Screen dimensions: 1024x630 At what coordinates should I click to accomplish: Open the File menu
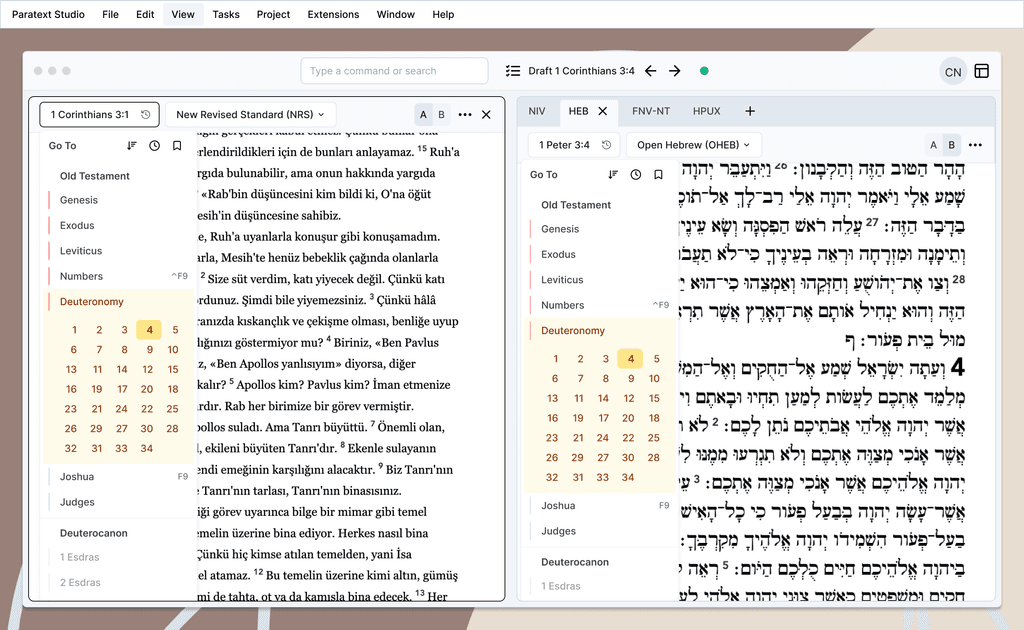(x=110, y=14)
